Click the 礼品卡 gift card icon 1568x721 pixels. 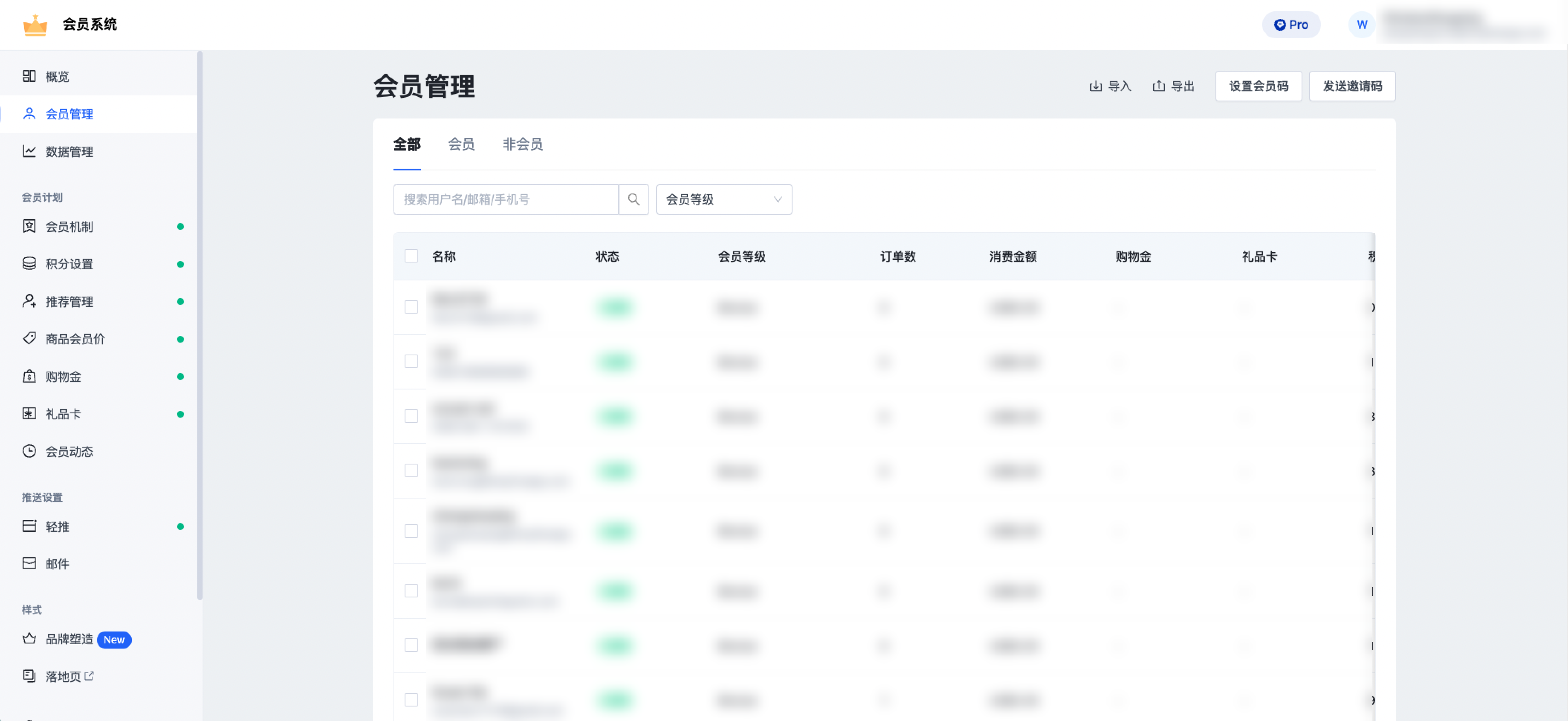[29, 414]
